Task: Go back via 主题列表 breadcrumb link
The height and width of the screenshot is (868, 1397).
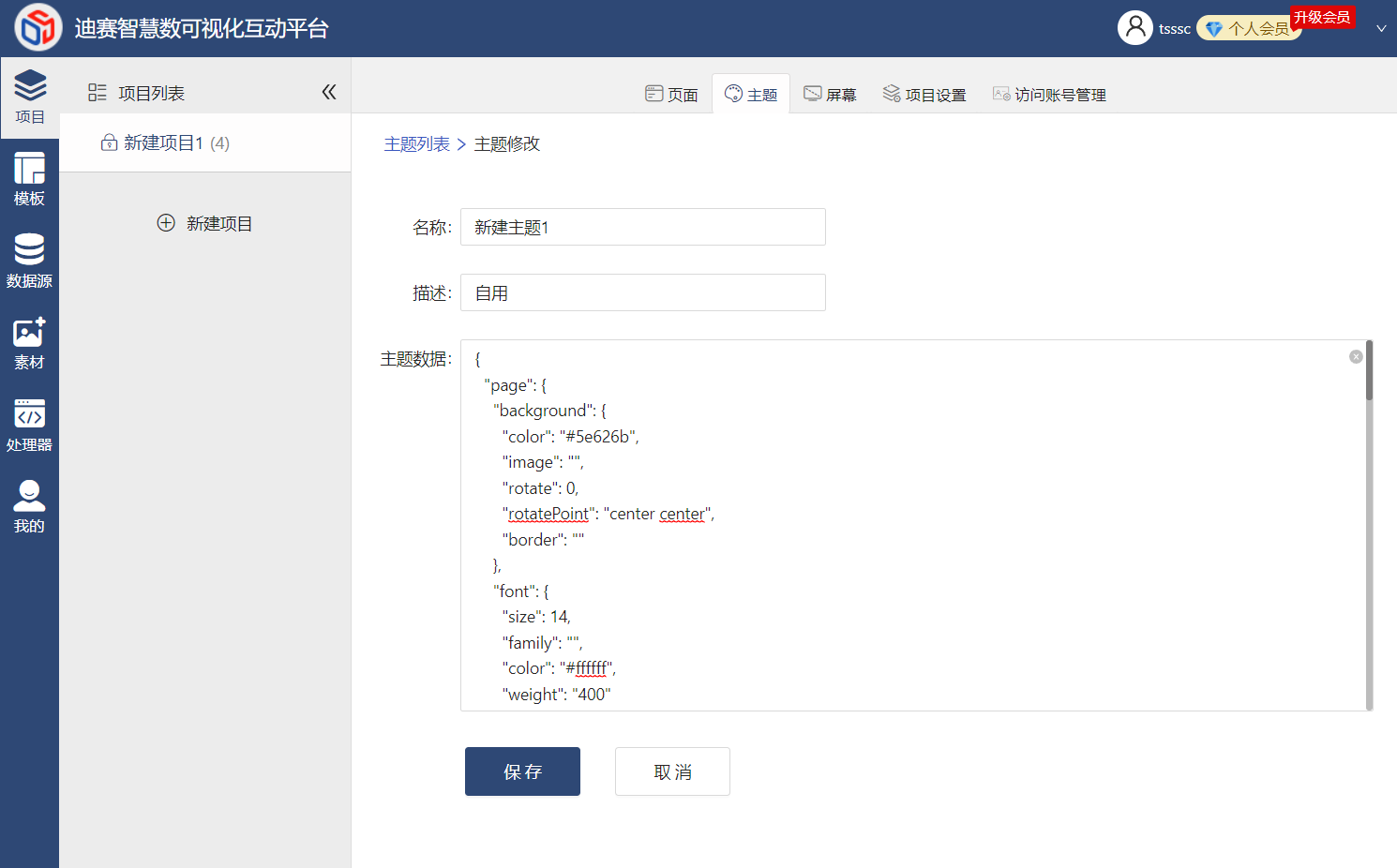Action: click(x=417, y=143)
